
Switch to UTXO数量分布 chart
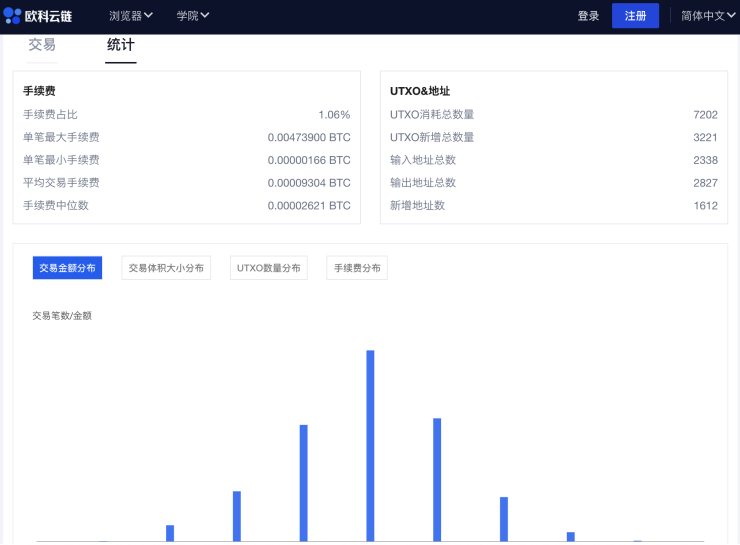point(269,268)
